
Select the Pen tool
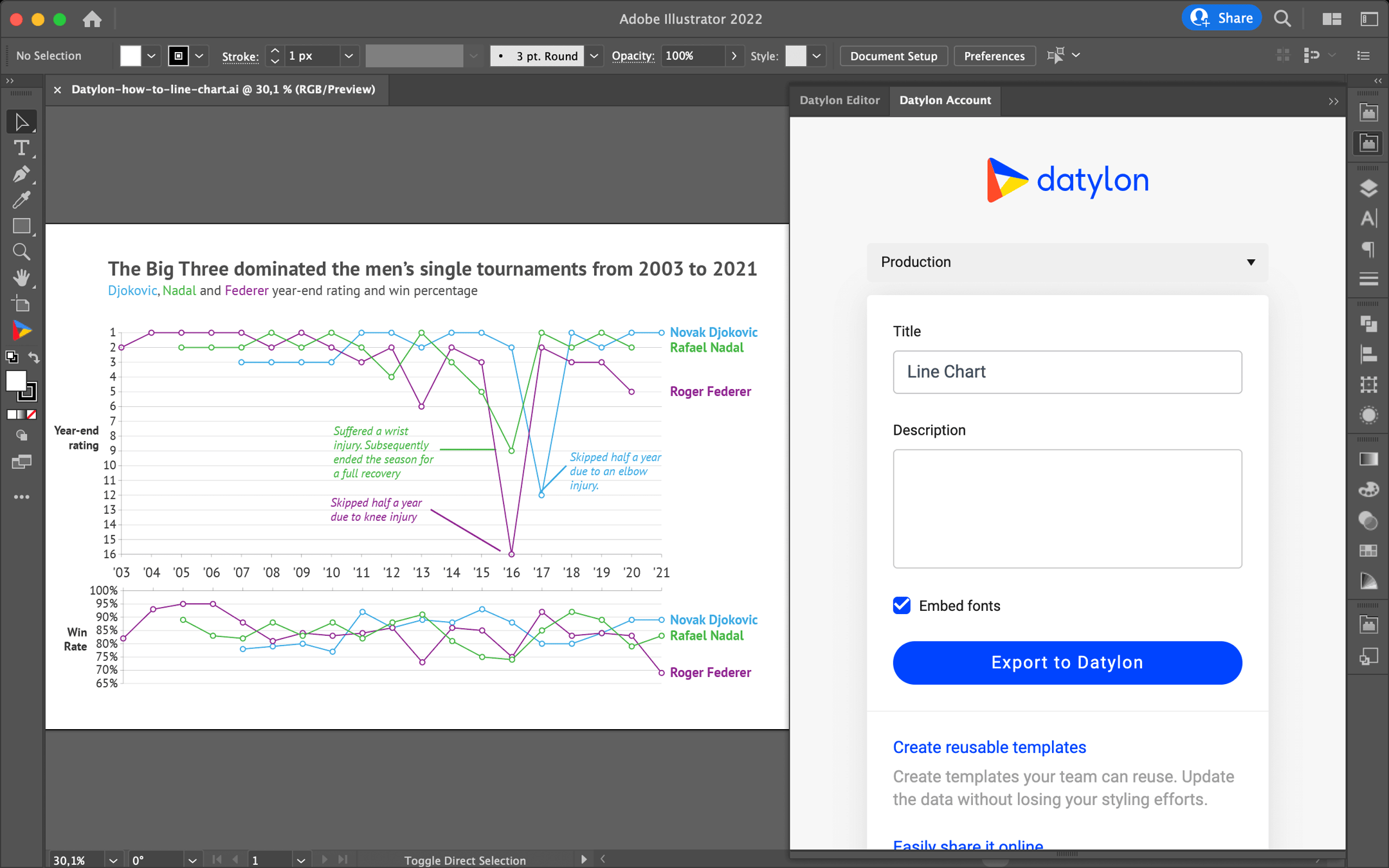[21, 174]
